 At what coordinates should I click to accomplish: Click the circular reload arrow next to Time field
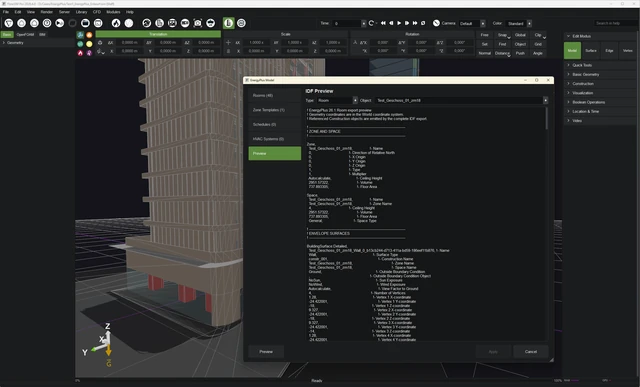click(x=371, y=23)
